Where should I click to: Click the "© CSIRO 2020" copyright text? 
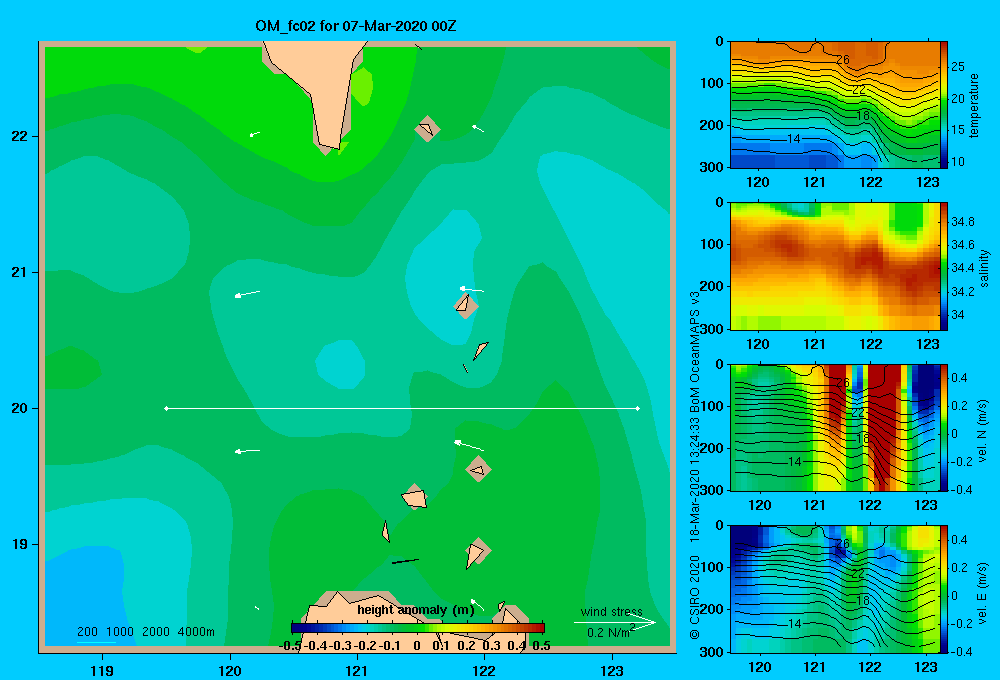pos(695,597)
